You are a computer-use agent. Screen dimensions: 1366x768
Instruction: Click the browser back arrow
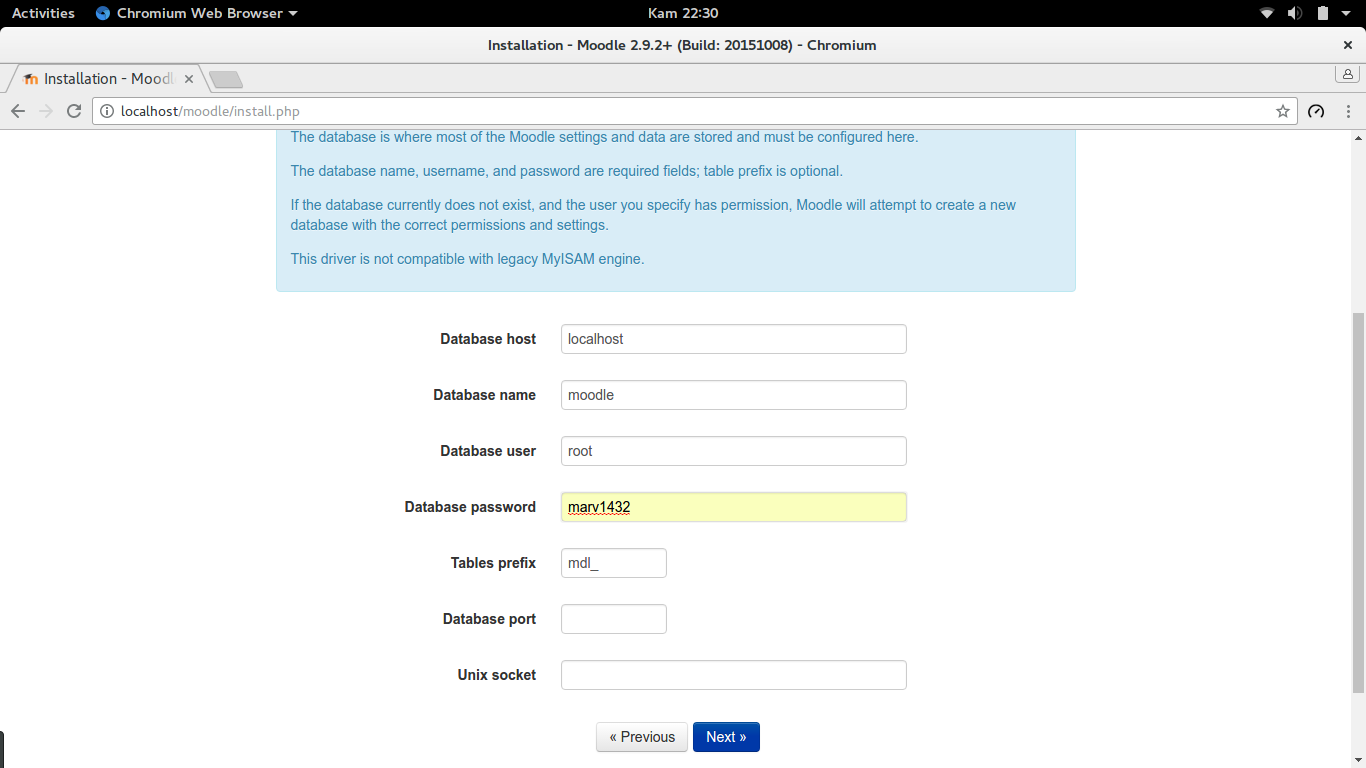pyautogui.click(x=18, y=111)
